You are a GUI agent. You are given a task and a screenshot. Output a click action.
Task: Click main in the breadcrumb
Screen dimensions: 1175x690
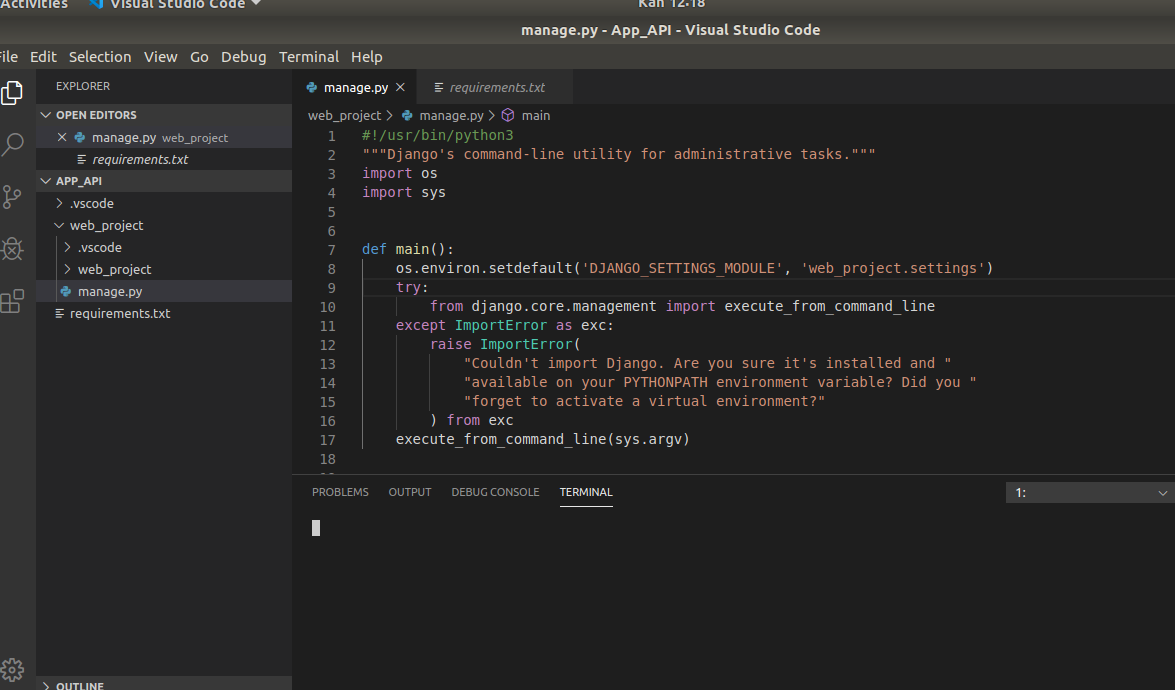click(x=536, y=115)
